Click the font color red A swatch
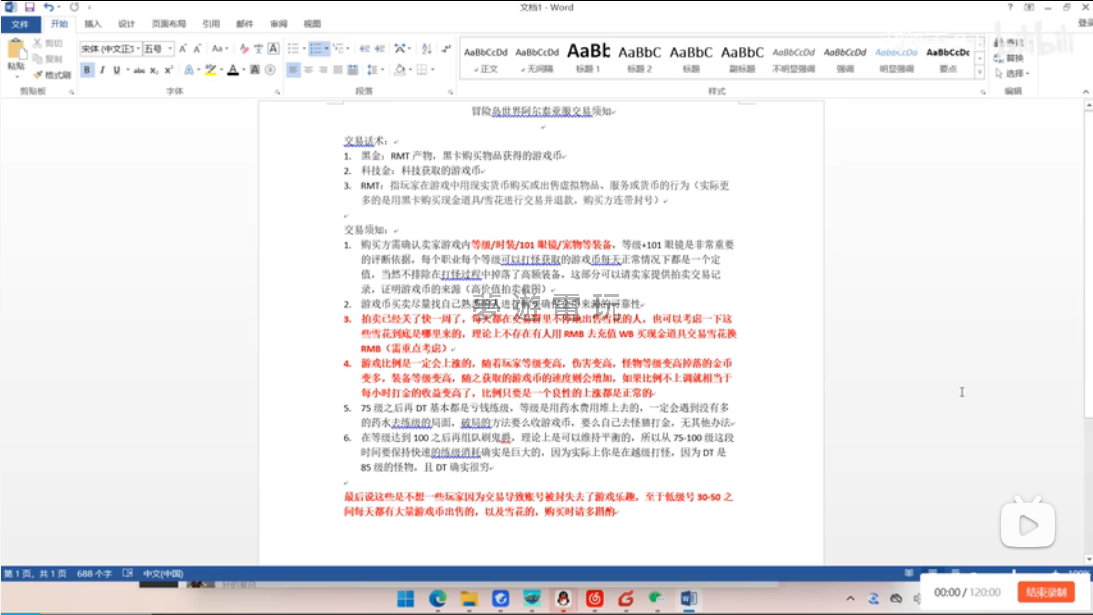Screen dimensions: 1093x615 click(232, 70)
